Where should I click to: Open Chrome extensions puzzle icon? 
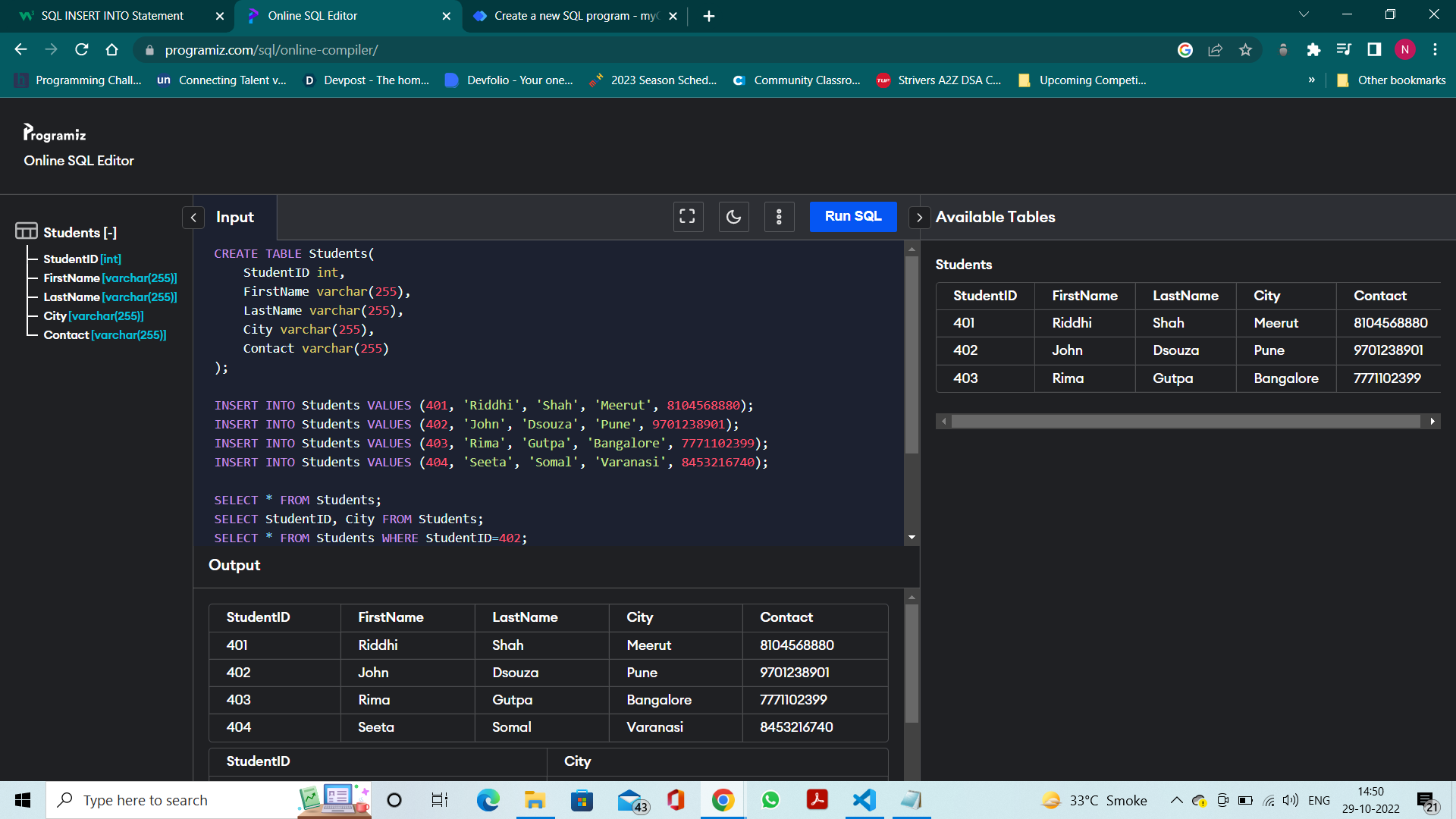tap(1313, 50)
